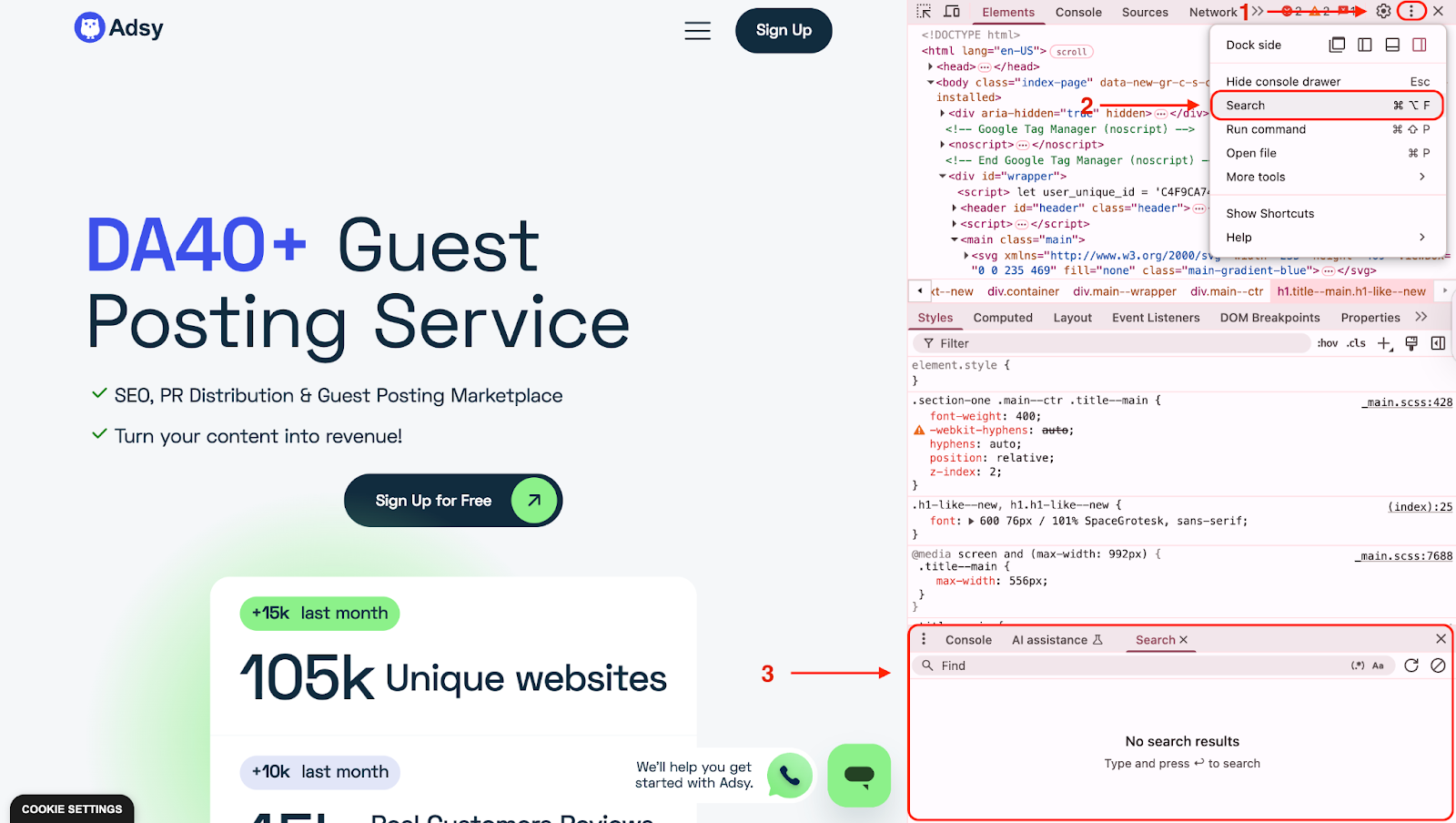Toggle the .cls classes button
The width and height of the screenshot is (1456, 823).
click(1357, 343)
